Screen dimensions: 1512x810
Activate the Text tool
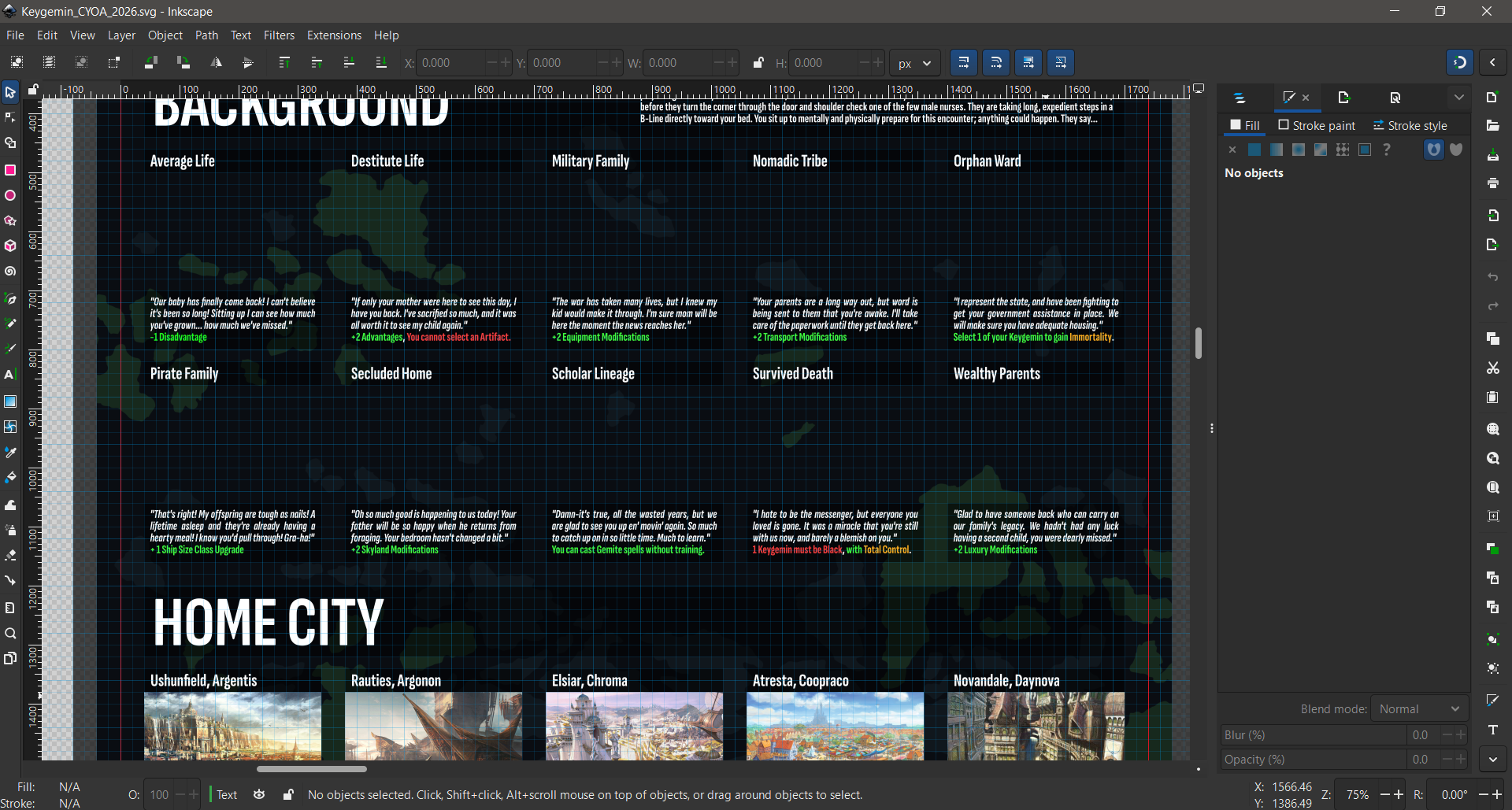10,375
